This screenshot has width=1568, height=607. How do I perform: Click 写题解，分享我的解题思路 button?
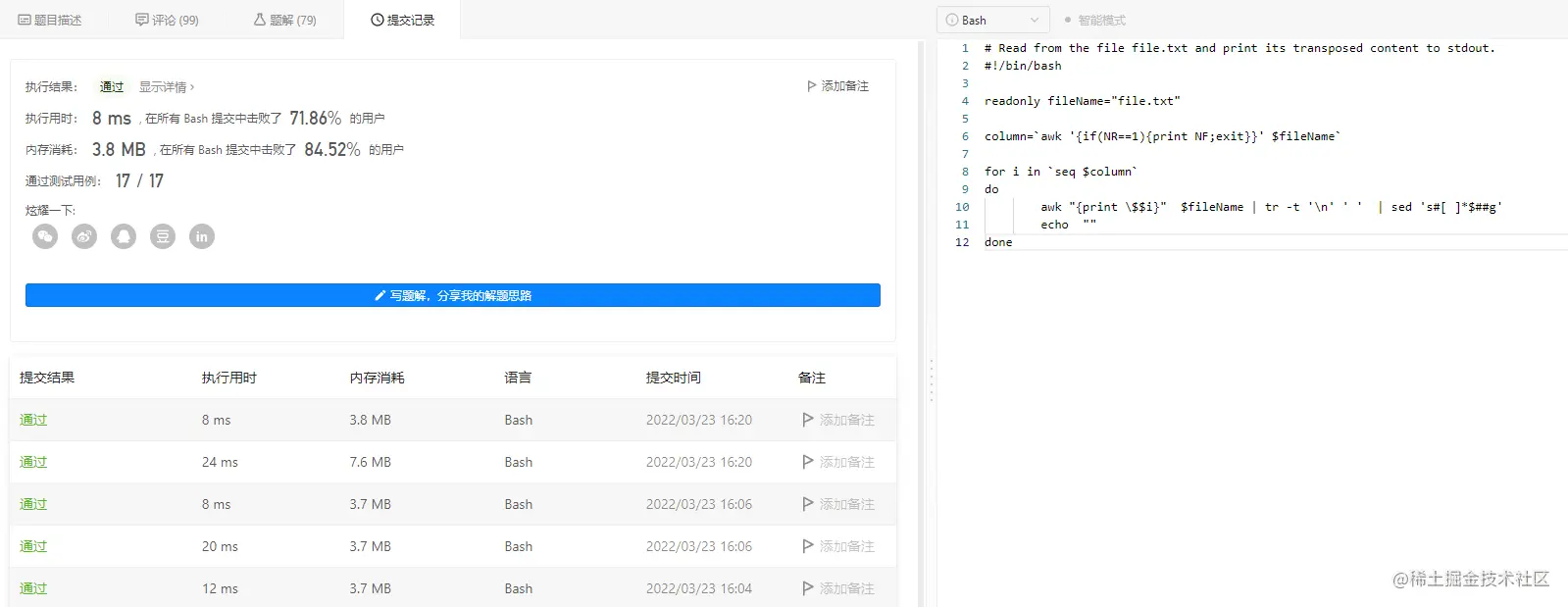pos(453,295)
